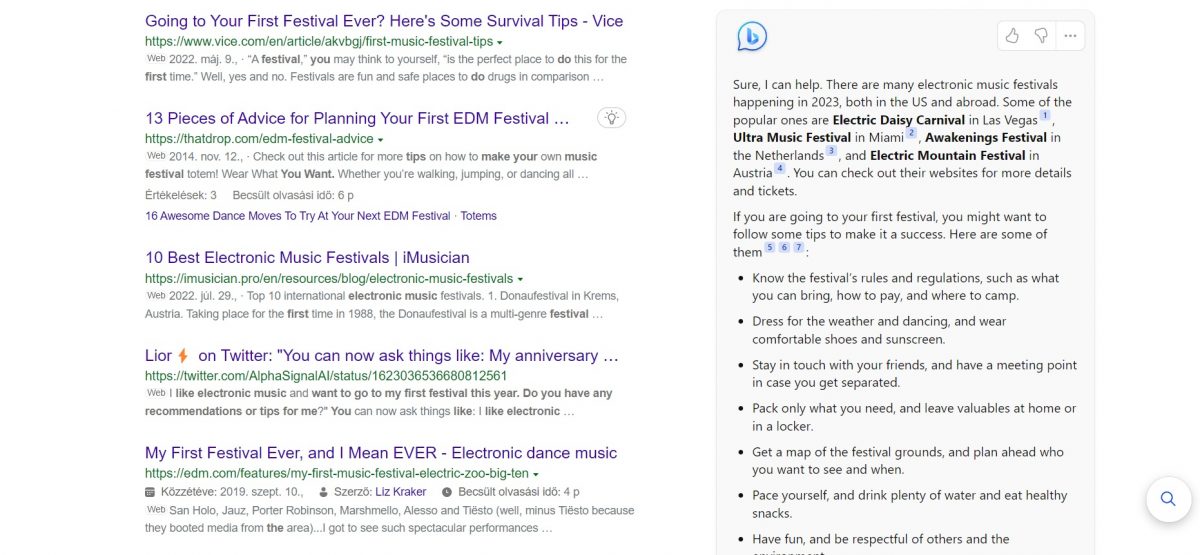Viewport: 1200px width, 555px height.
Task: Click the Bing chat logo icon
Action: click(x=752, y=37)
